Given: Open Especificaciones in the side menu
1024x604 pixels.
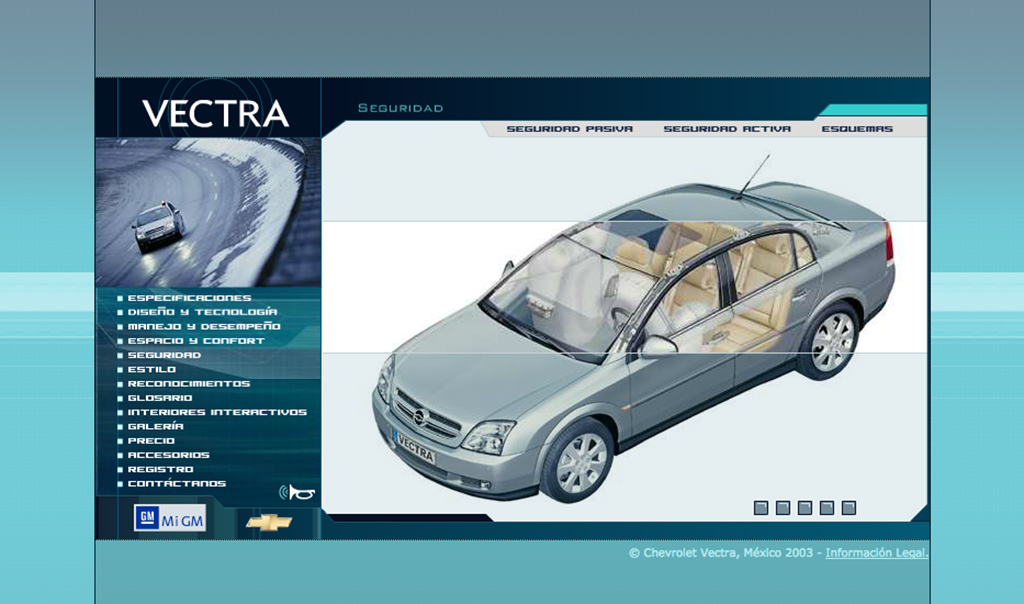Looking at the screenshot, I should click(x=189, y=298).
